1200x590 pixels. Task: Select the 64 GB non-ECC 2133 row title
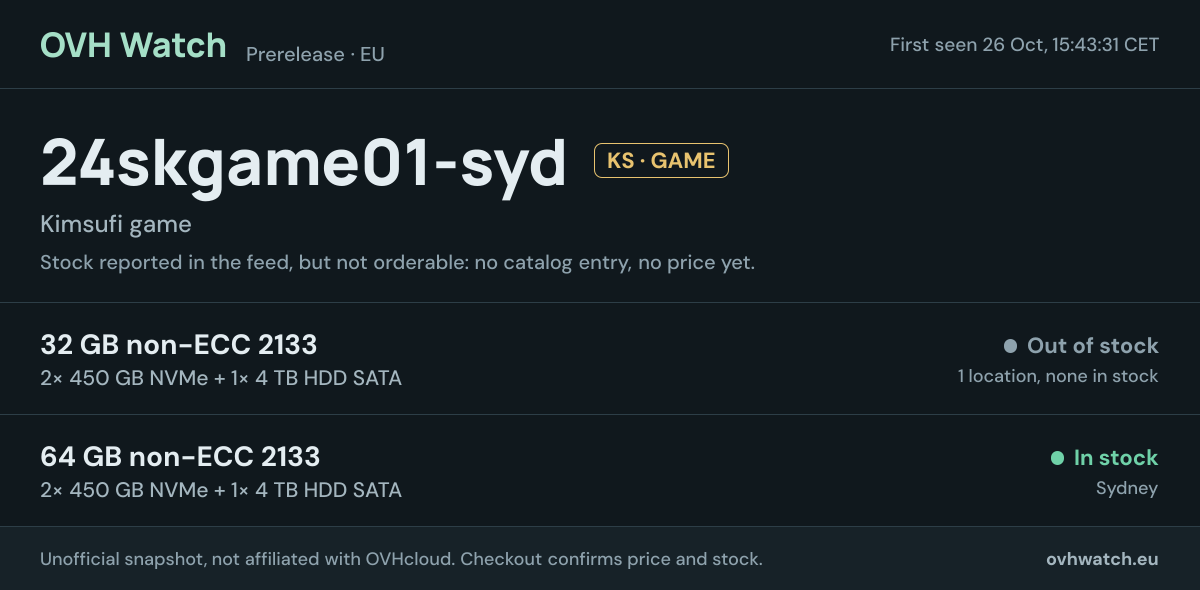coord(180,457)
